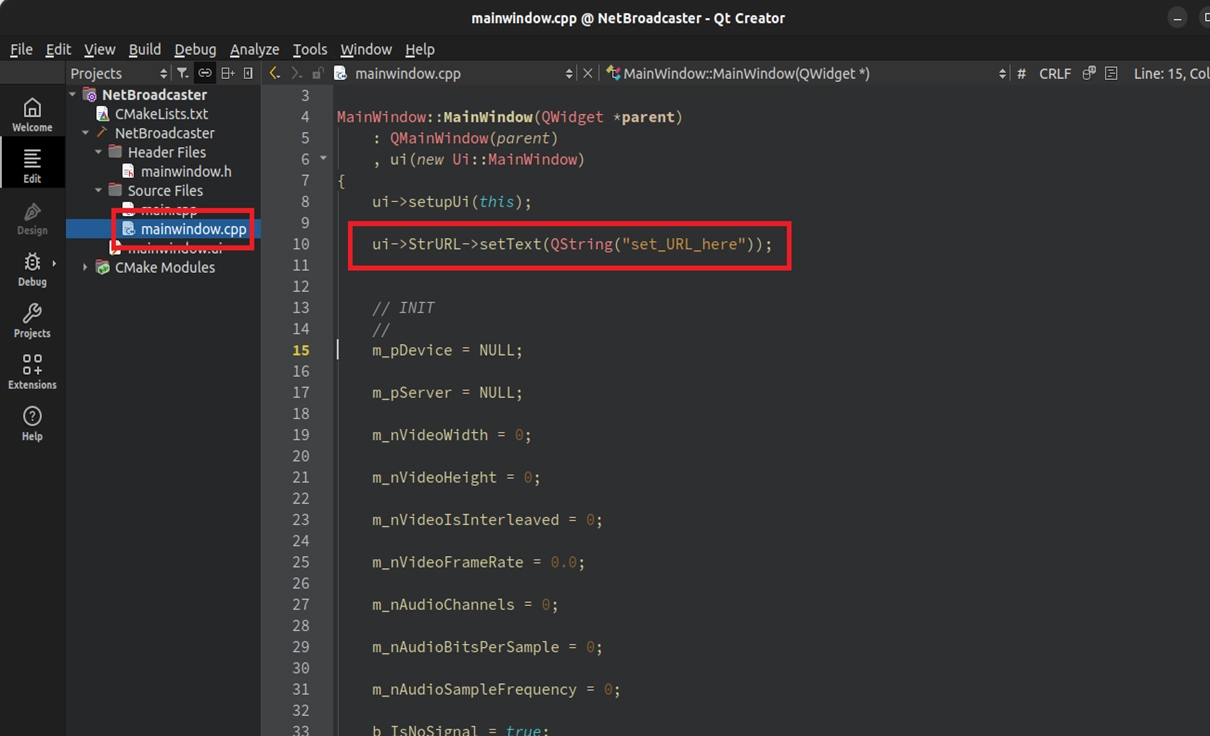Click the CRLF line ending selector

tap(1054, 73)
